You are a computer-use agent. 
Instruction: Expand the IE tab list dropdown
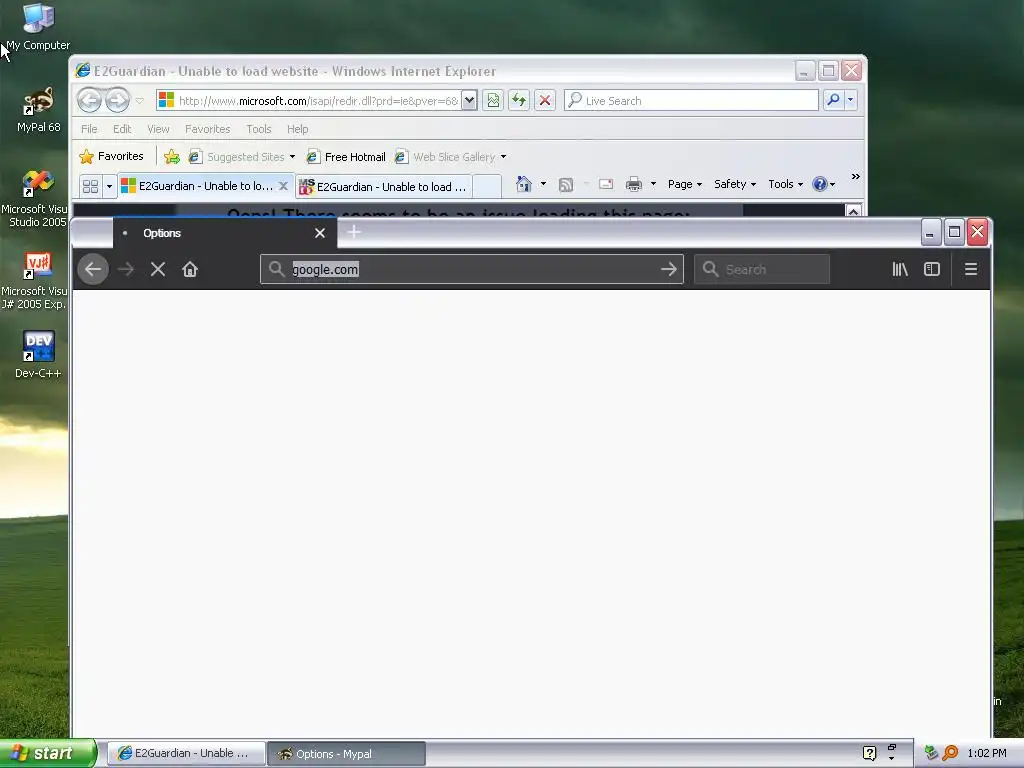click(109, 186)
